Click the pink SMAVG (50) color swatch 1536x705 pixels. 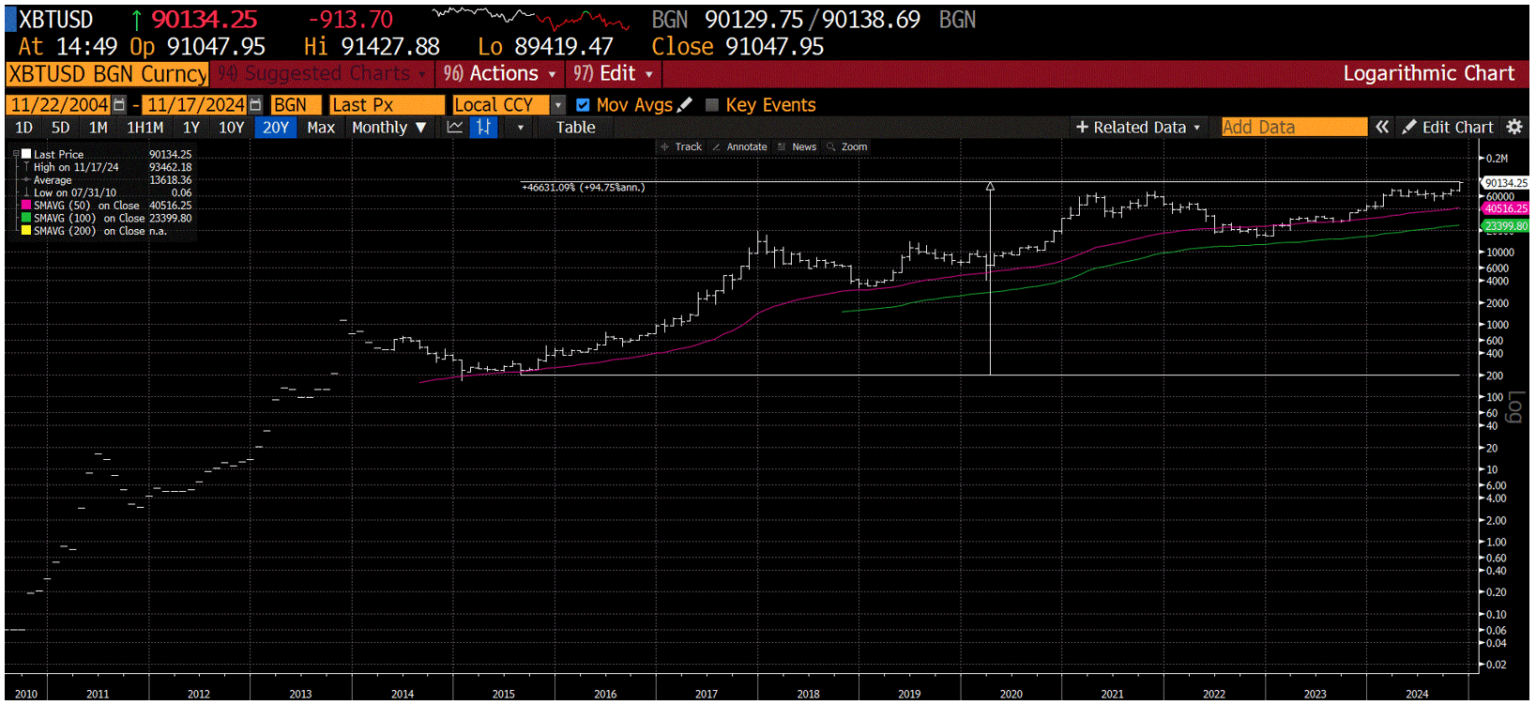pos(26,205)
